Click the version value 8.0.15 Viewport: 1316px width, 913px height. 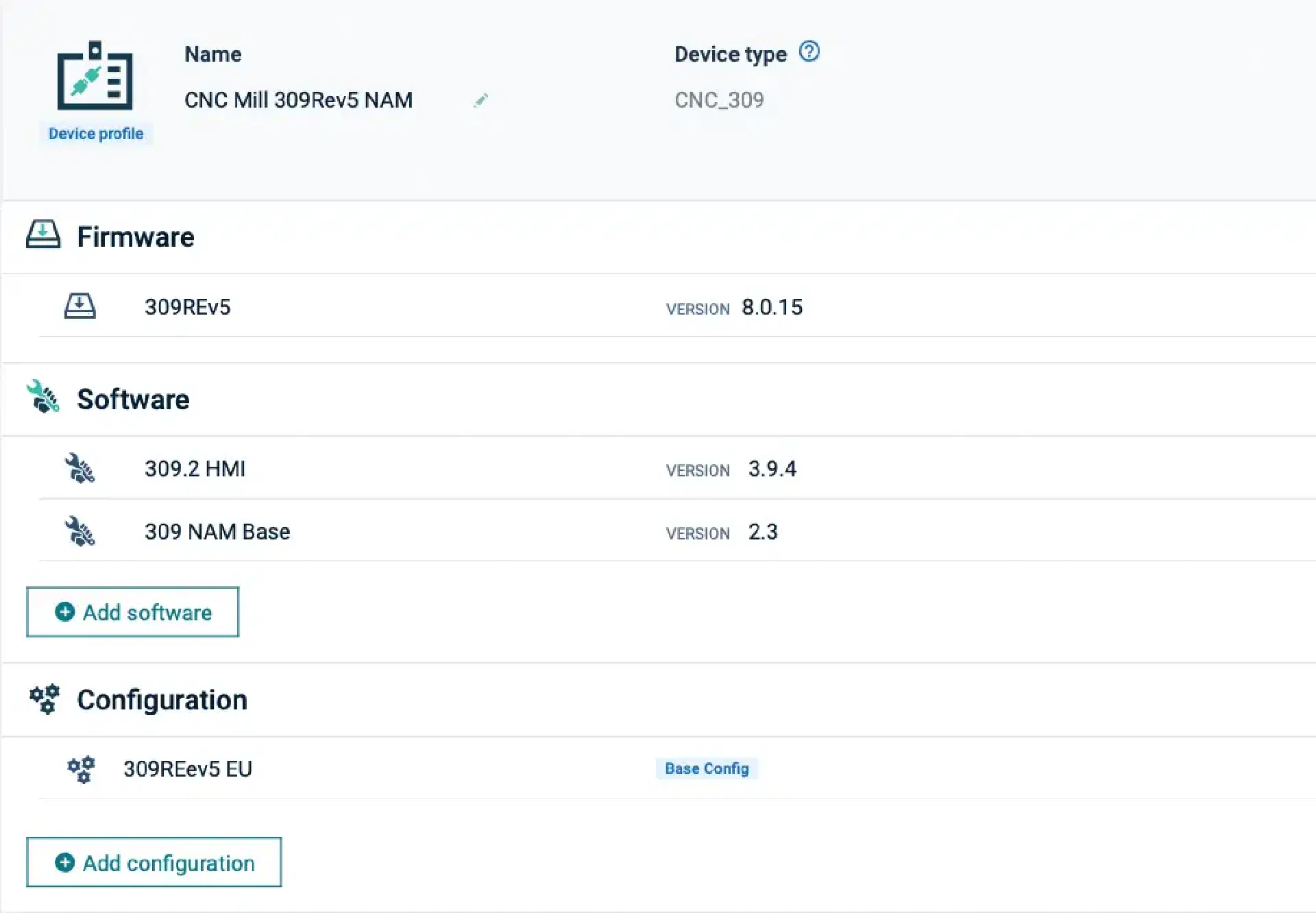(772, 308)
